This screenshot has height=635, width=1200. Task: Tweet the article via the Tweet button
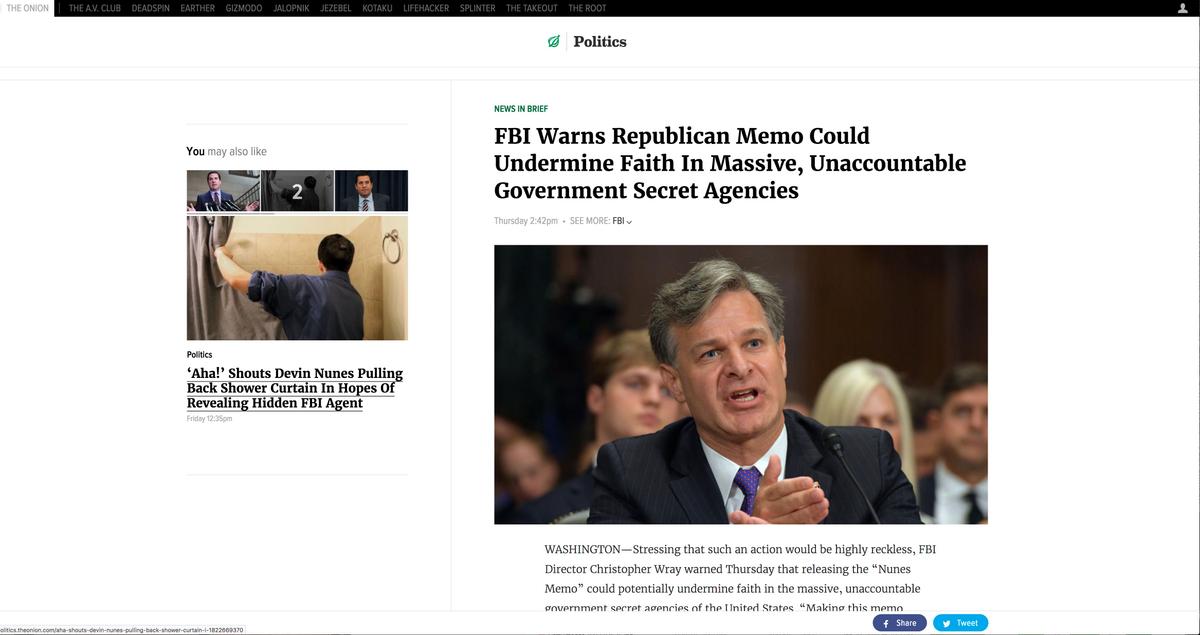[959, 622]
